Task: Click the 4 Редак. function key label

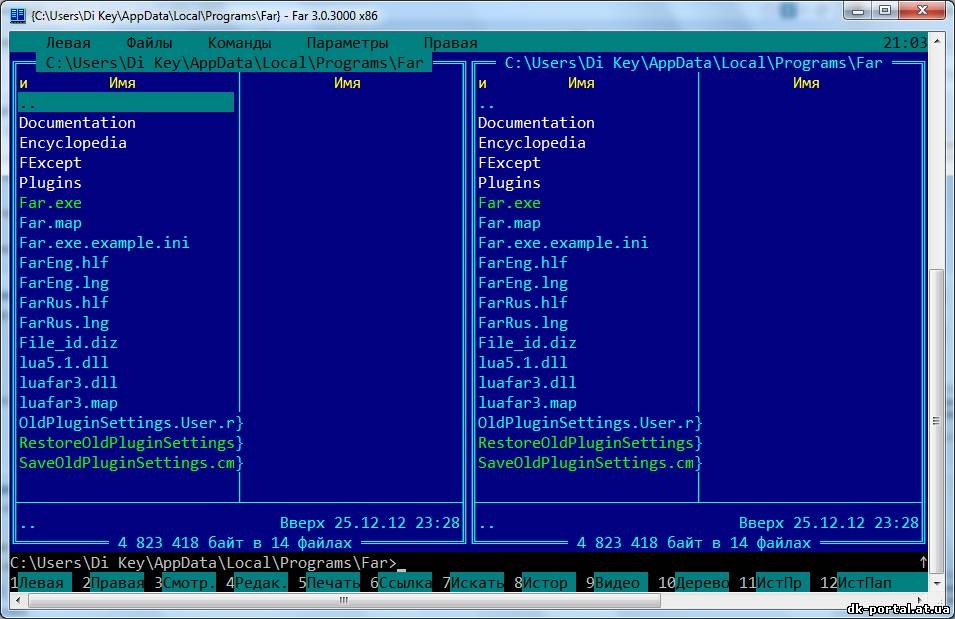Action: [256, 583]
